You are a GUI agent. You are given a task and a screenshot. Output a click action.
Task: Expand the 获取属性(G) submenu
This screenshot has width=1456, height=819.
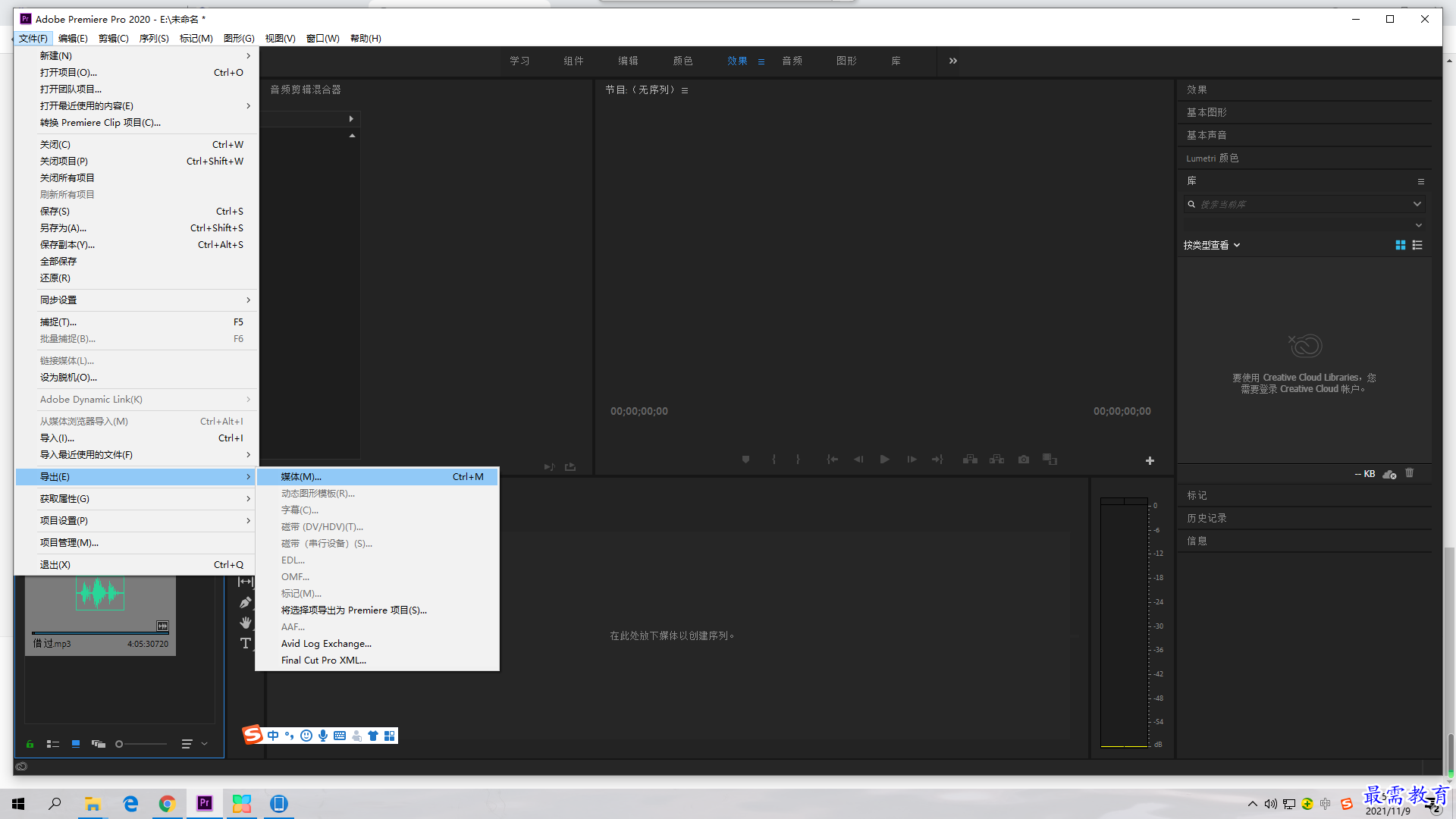[136, 498]
